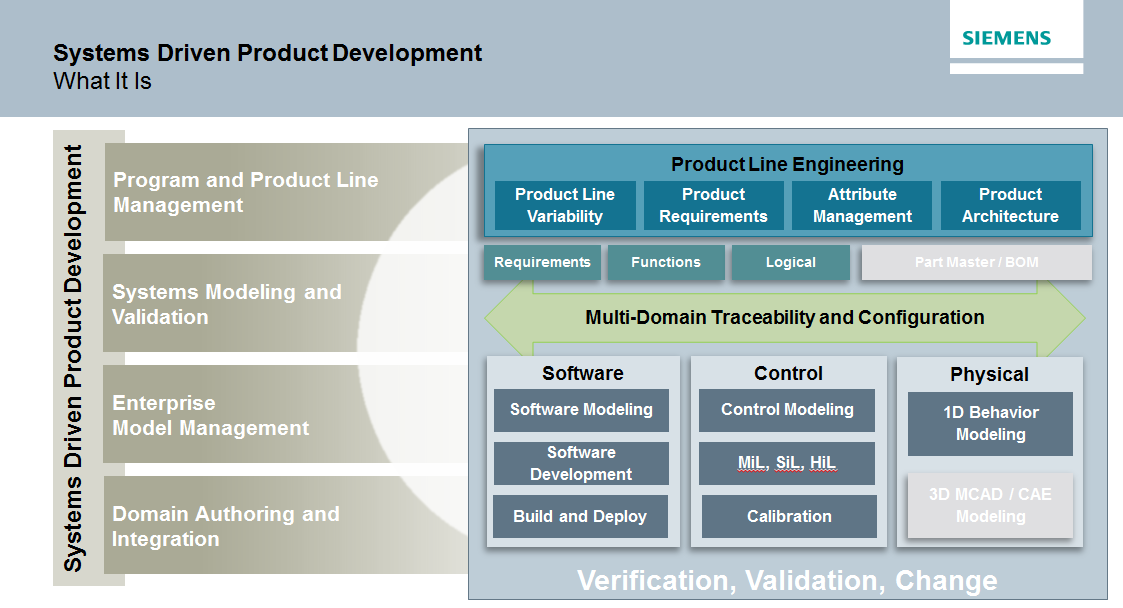Image resolution: width=1123 pixels, height=608 pixels.
Task: Click the Product Requirements box
Action: (713, 205)
